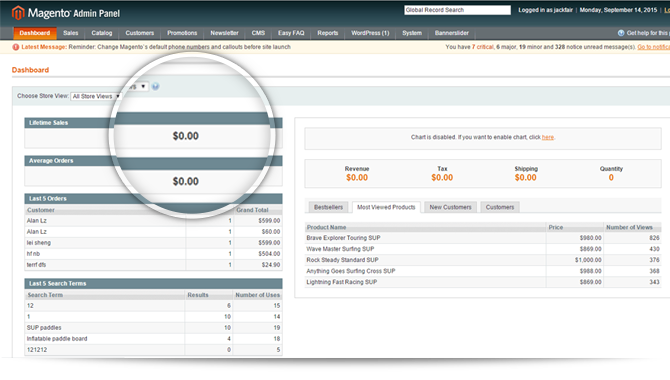Click the 'Inflatable paddle board' search term
Screen dimensions: 670x380
click(57, 339)
